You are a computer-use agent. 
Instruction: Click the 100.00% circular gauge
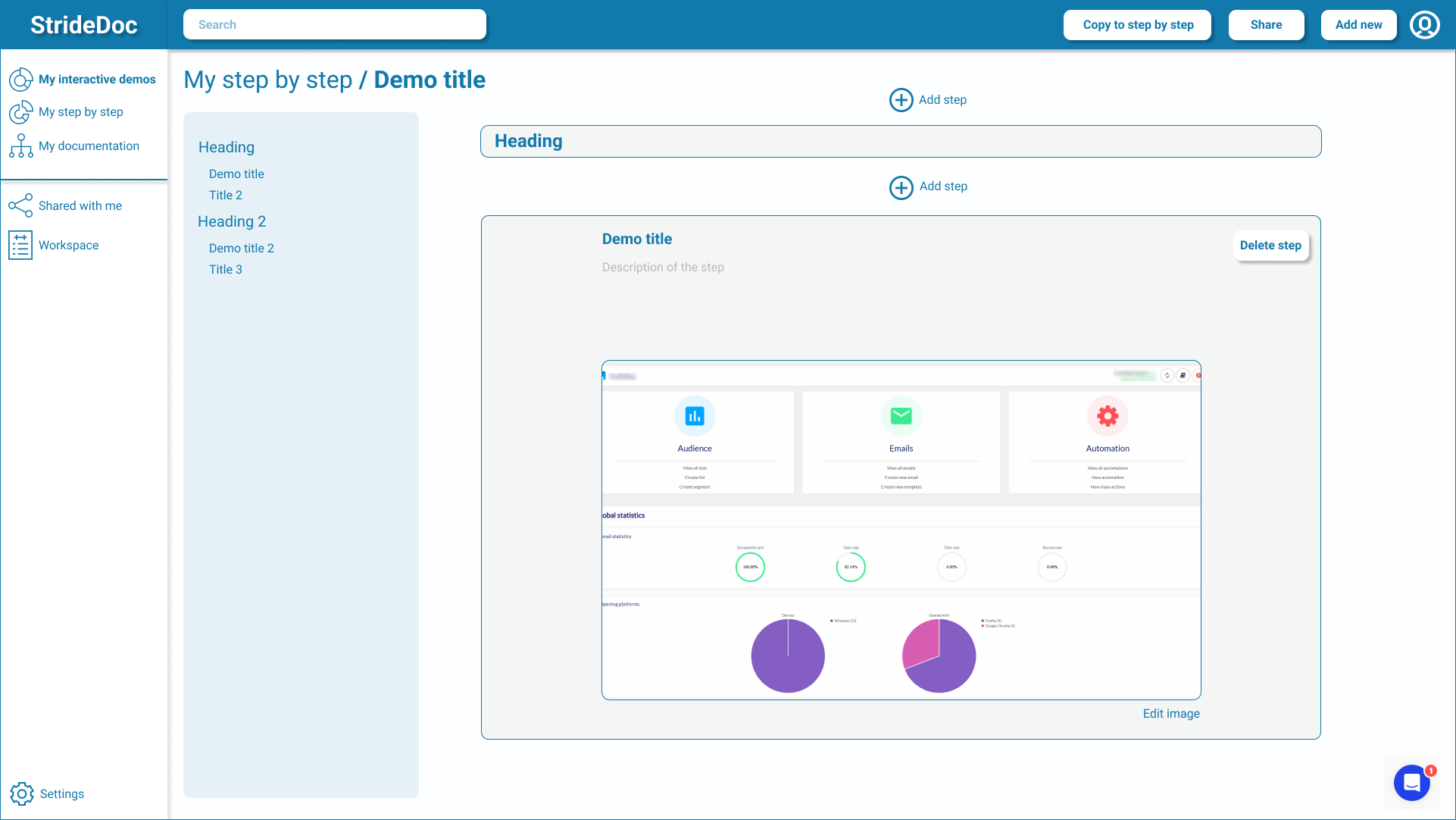pos(750,568)
